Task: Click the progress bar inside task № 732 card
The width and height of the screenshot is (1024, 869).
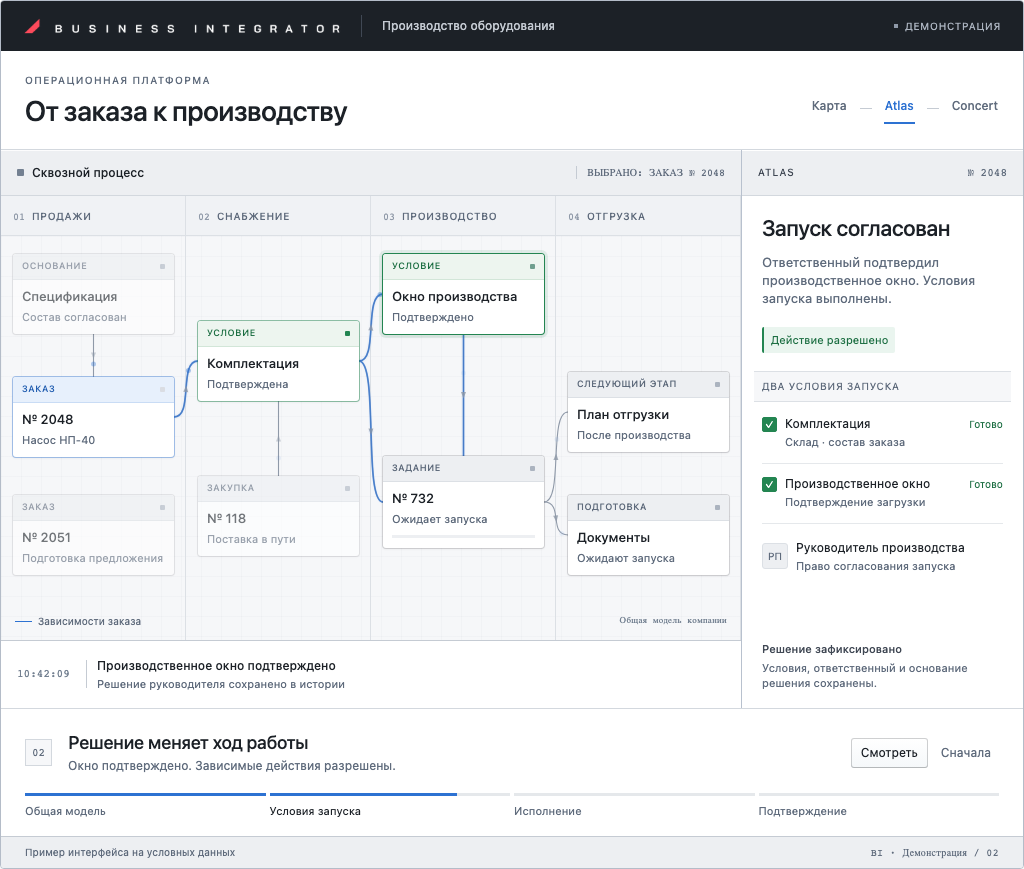Action: [x=463, y=537]
